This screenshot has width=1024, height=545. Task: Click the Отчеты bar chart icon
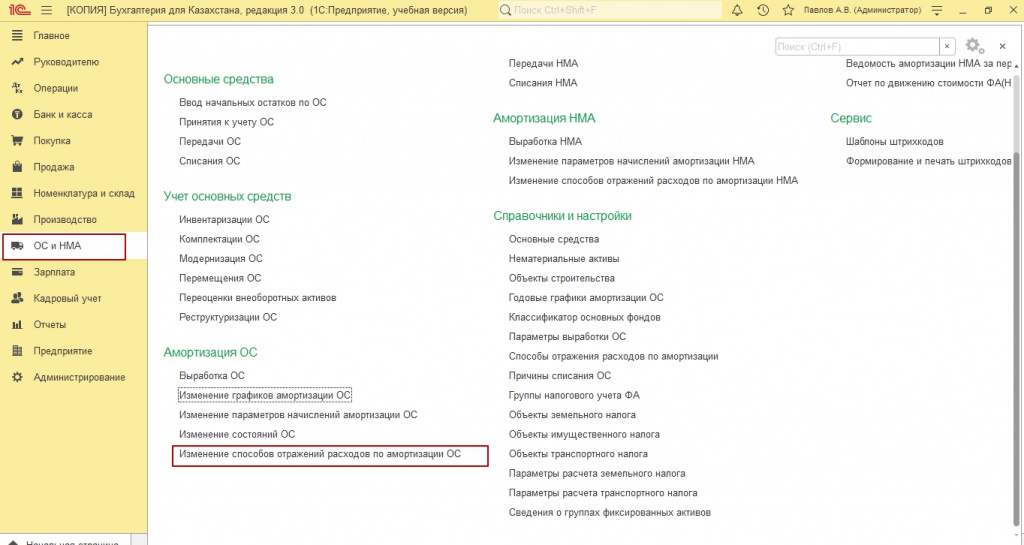click(18, 324)
